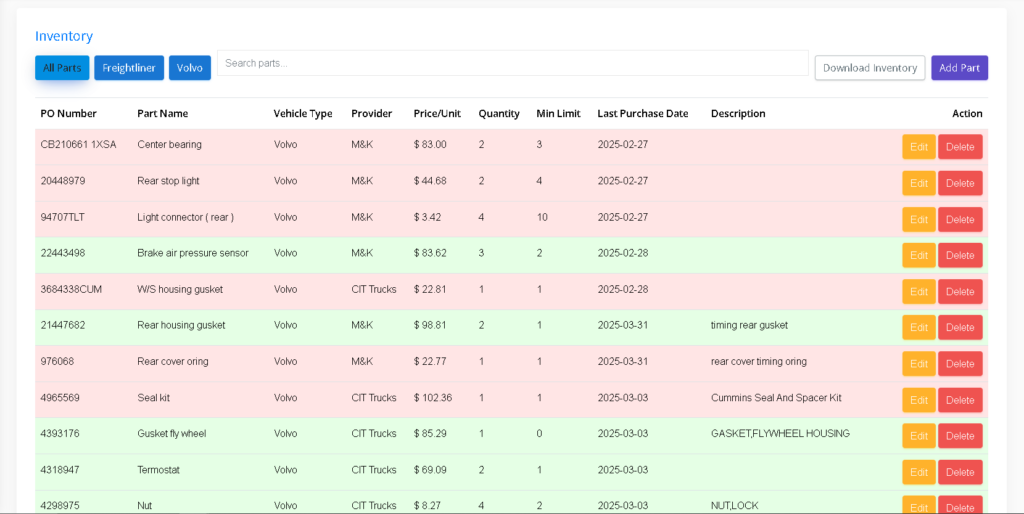Image resolution: width=1024 pixels, height=514 pixels.
Task: Edit the Rear housing gusket row
Action: tap(919, 328)
